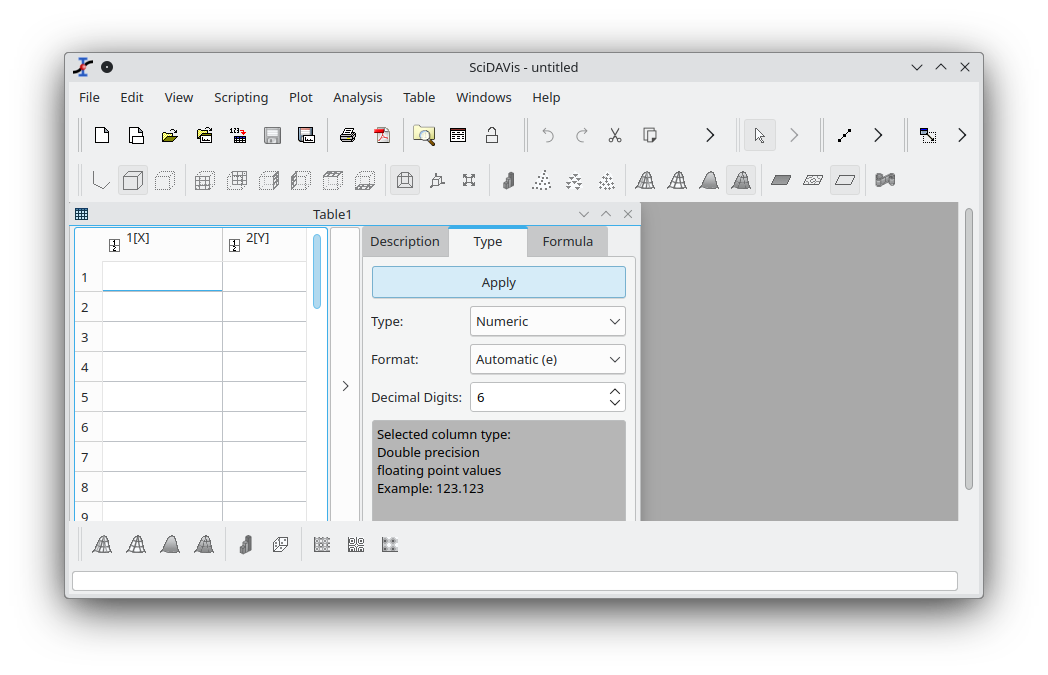Click the Redo arrow icon

(581, 136)
